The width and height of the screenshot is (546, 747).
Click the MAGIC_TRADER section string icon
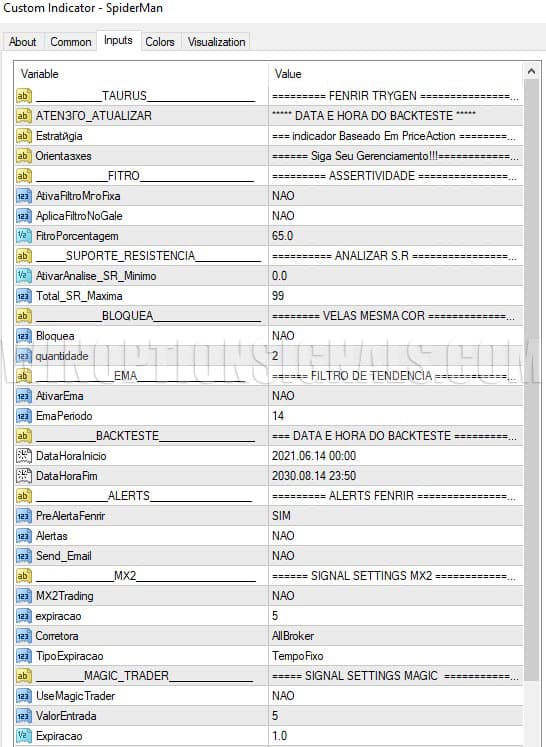pos(23,676)
